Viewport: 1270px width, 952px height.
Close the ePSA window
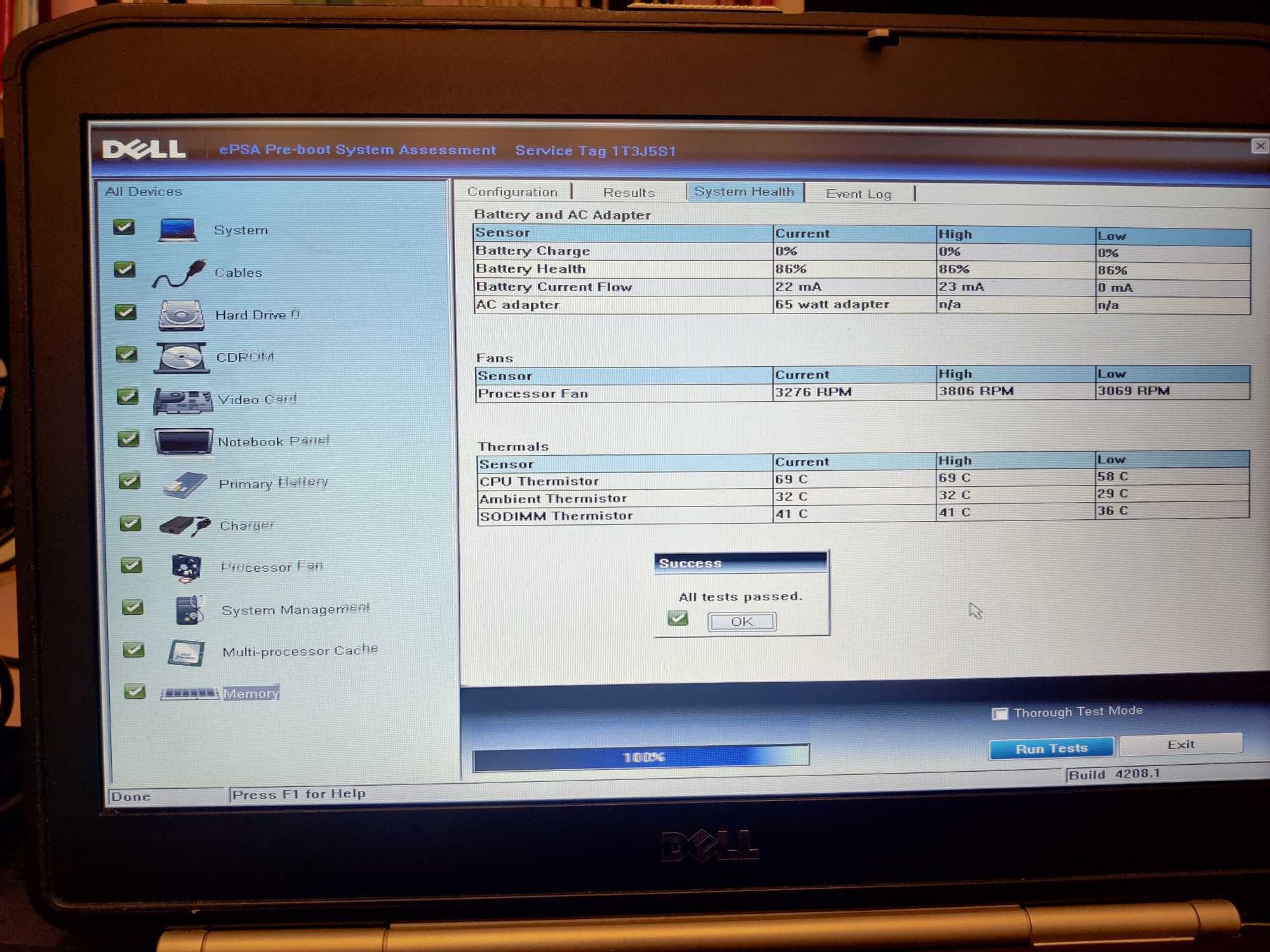point(1260,146)
